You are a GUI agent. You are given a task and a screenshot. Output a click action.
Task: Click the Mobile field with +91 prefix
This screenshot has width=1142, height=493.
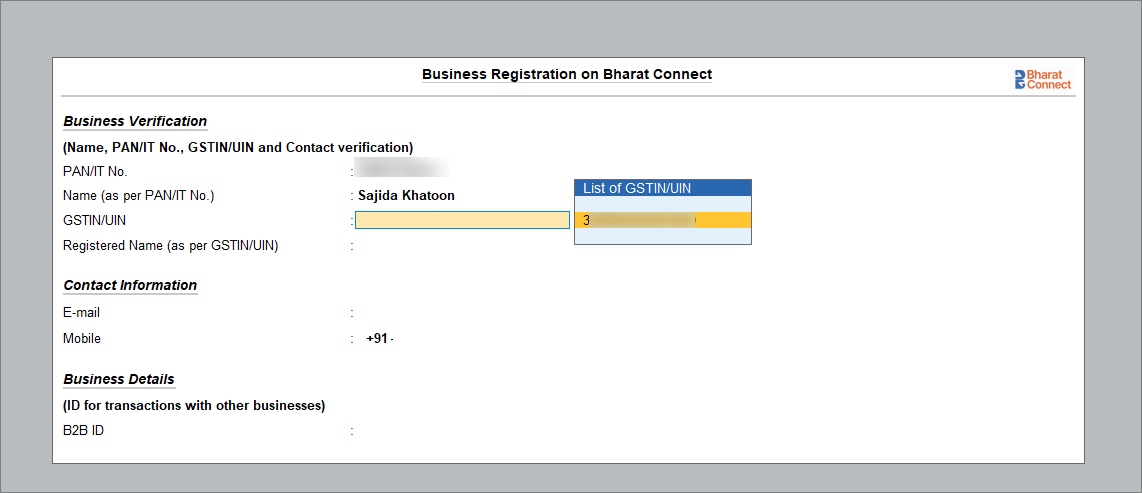[380, 339]
